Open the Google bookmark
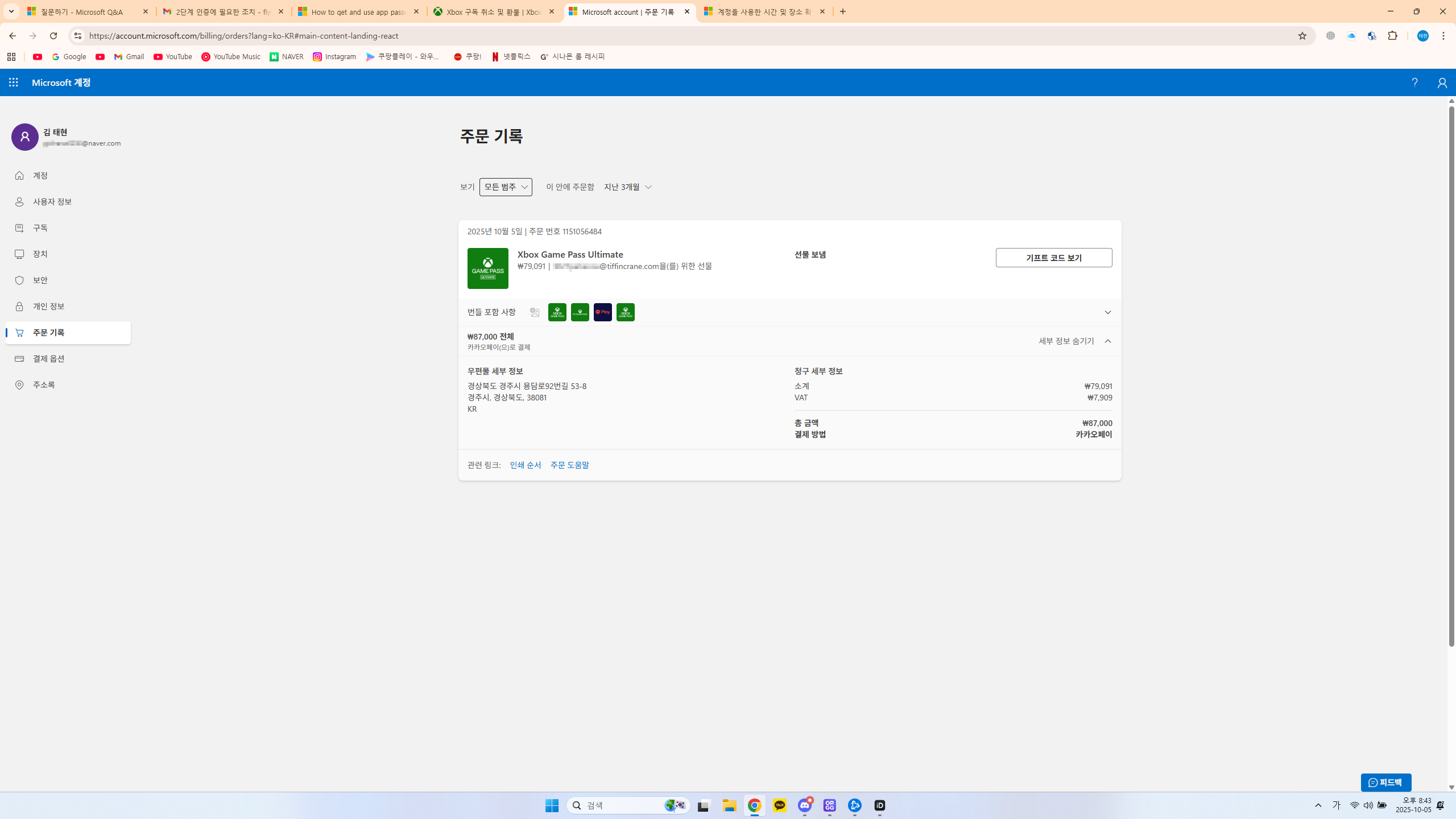This screenshot has width=1456, height=819. [69, 57]
